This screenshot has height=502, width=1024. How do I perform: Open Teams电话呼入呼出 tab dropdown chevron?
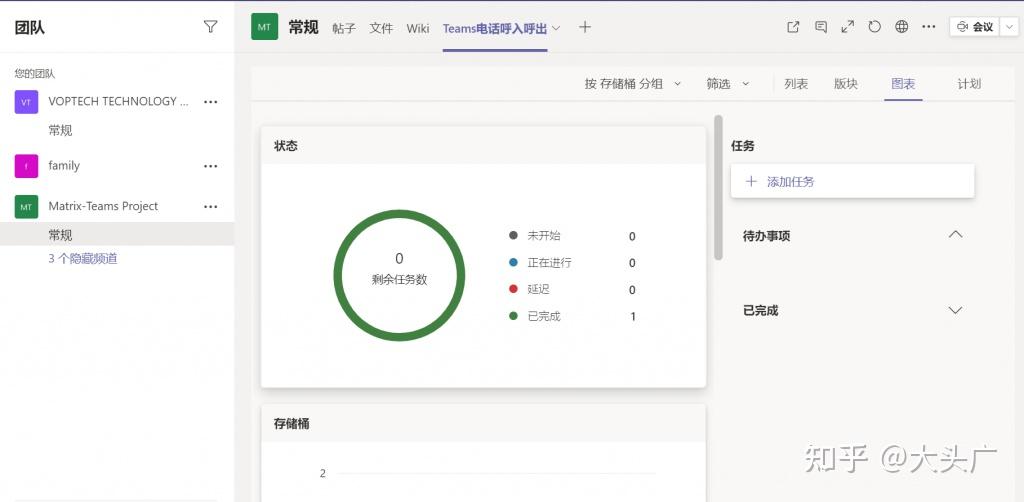pos(556,28)
